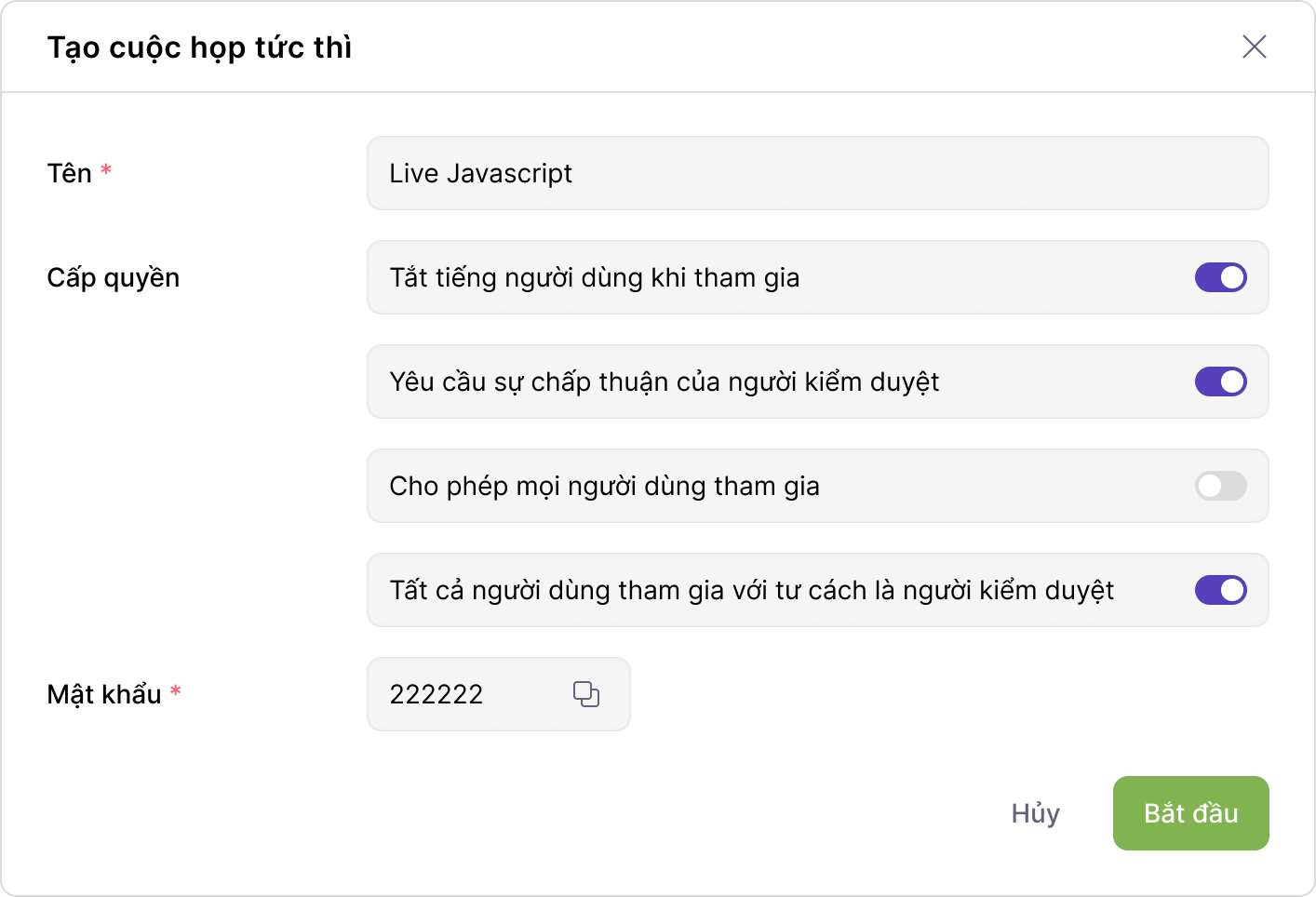Click the Mật khẩu label

click(x=104, y=694)
